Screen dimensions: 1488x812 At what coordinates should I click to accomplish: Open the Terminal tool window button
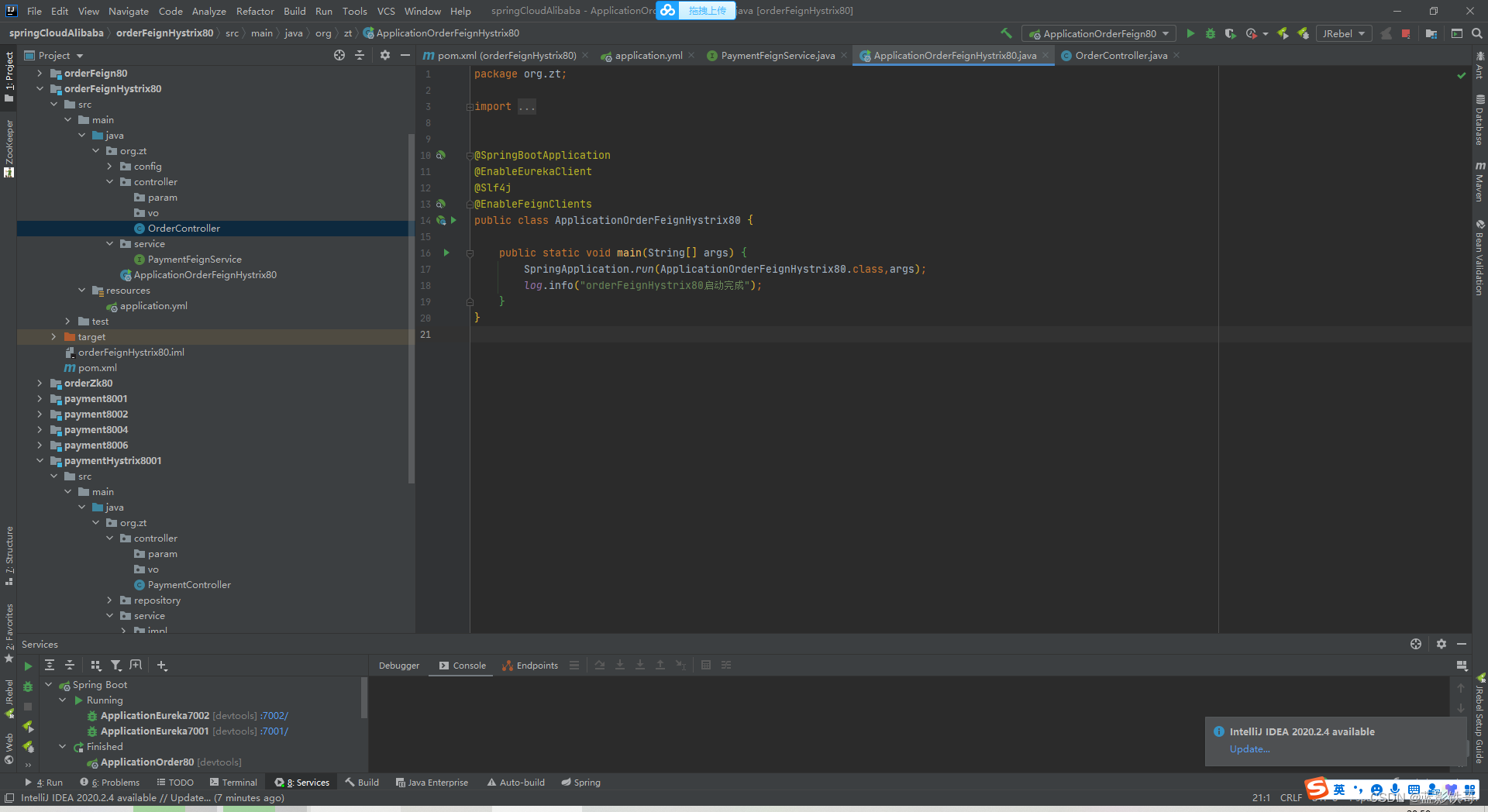pyautogui.click(x=233, y=782)
